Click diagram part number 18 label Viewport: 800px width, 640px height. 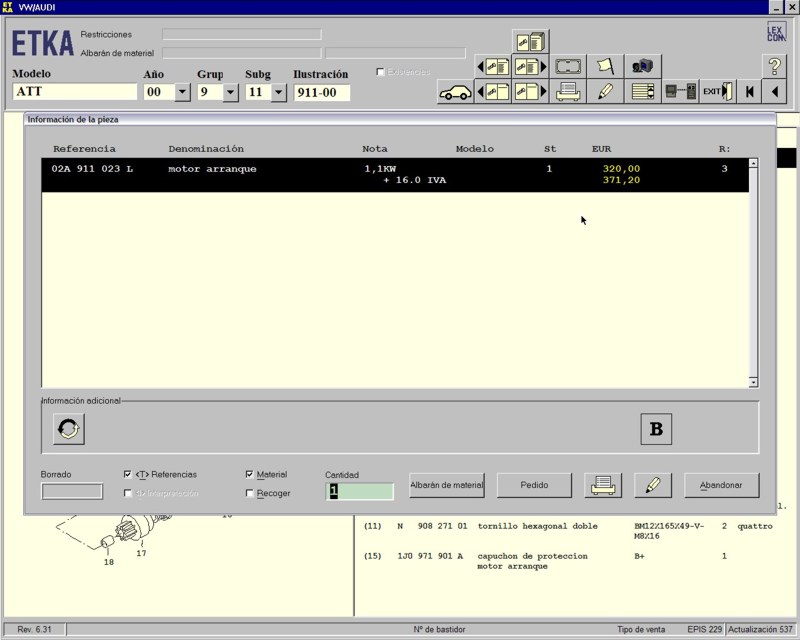(x=109, y=562)
